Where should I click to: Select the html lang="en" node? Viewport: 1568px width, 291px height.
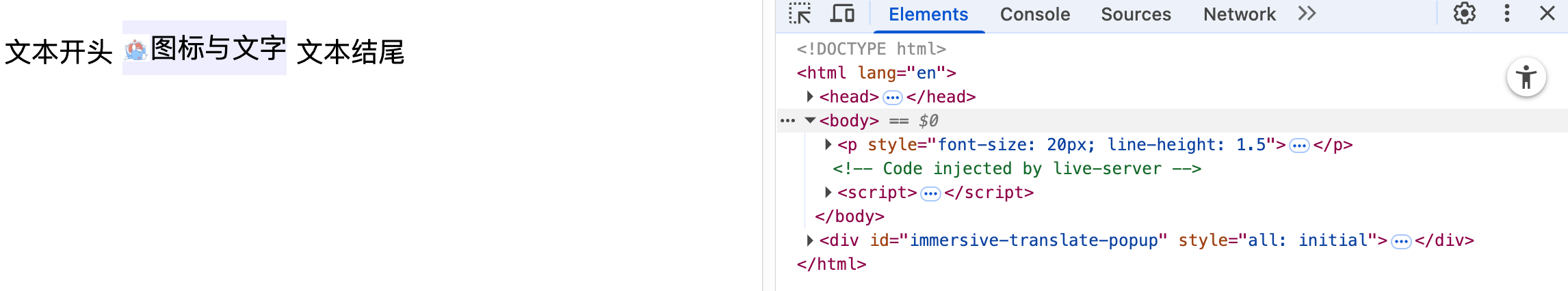coord(876,72)
